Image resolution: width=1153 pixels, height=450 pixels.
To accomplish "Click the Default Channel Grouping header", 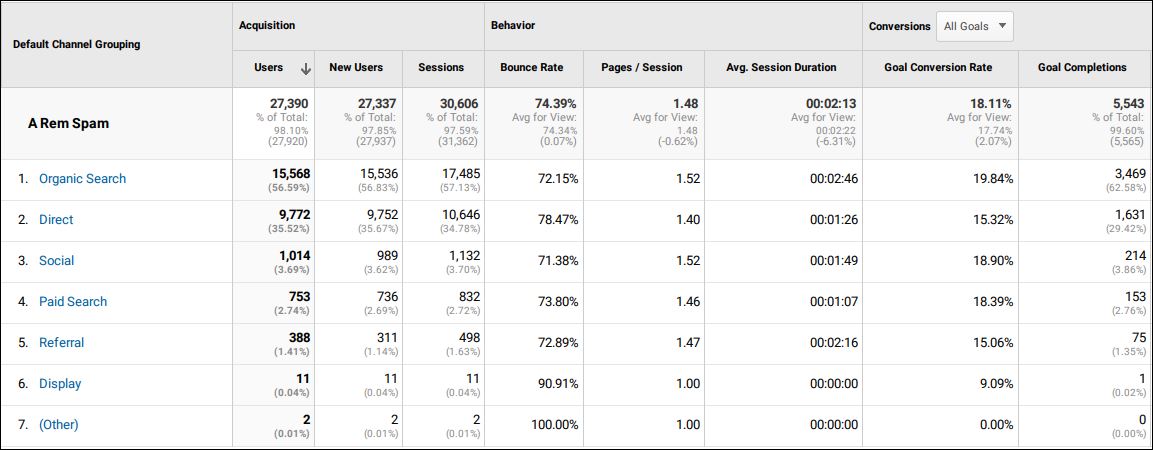I will [76, 44].
